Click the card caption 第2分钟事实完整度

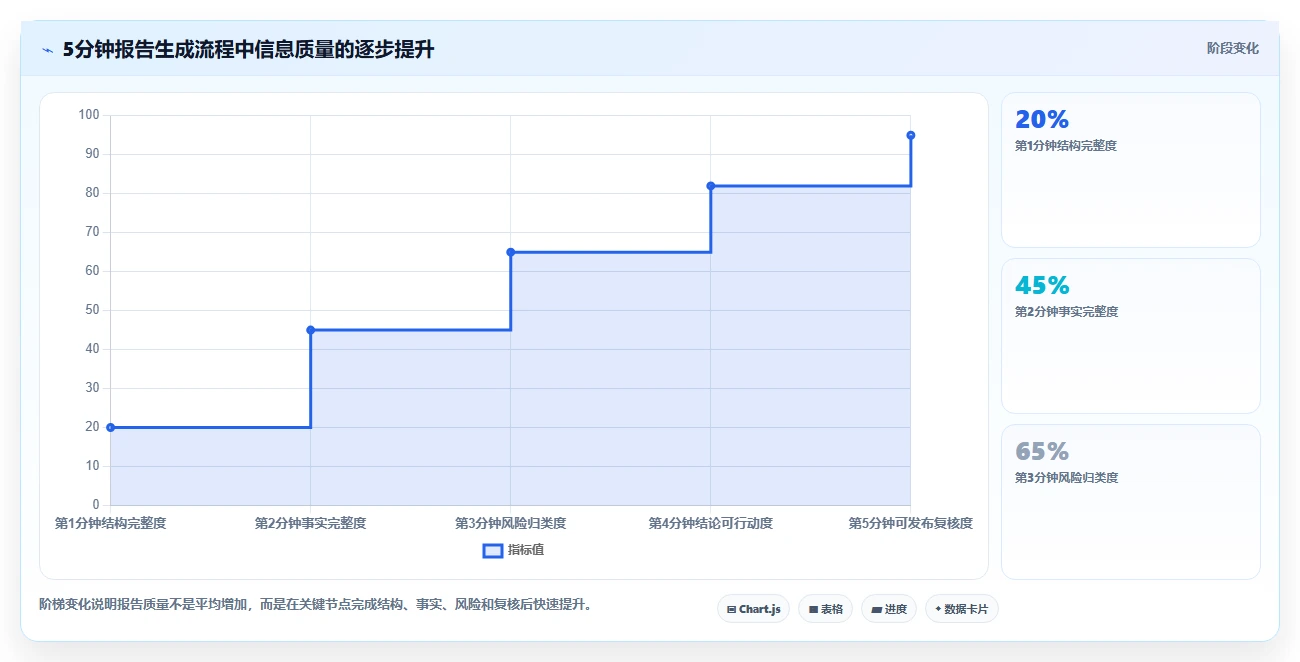pyautogui.click(x=1066, y=312)
